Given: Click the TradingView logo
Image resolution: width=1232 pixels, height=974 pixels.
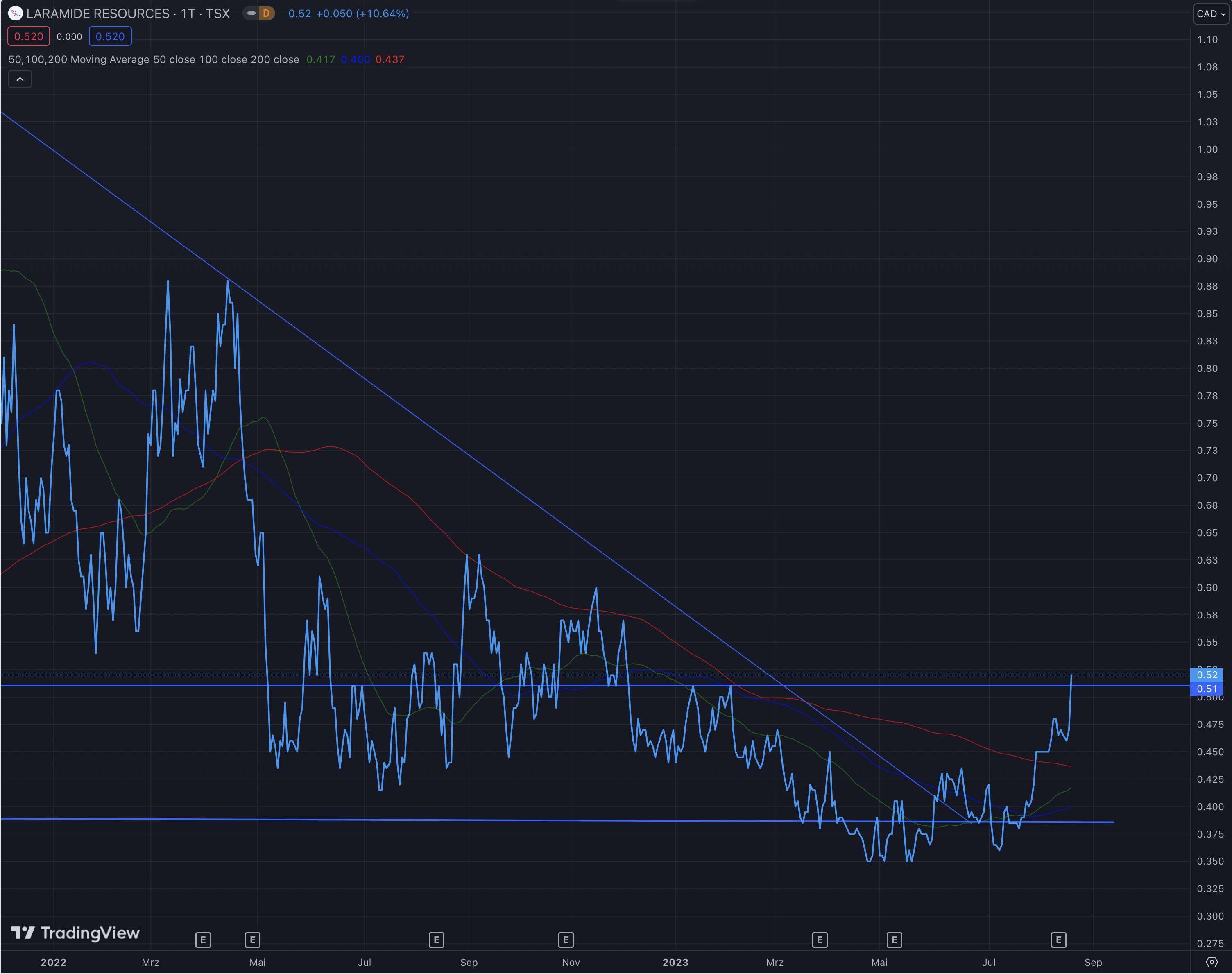Looking at the screenshot, I should click(75, 933).
